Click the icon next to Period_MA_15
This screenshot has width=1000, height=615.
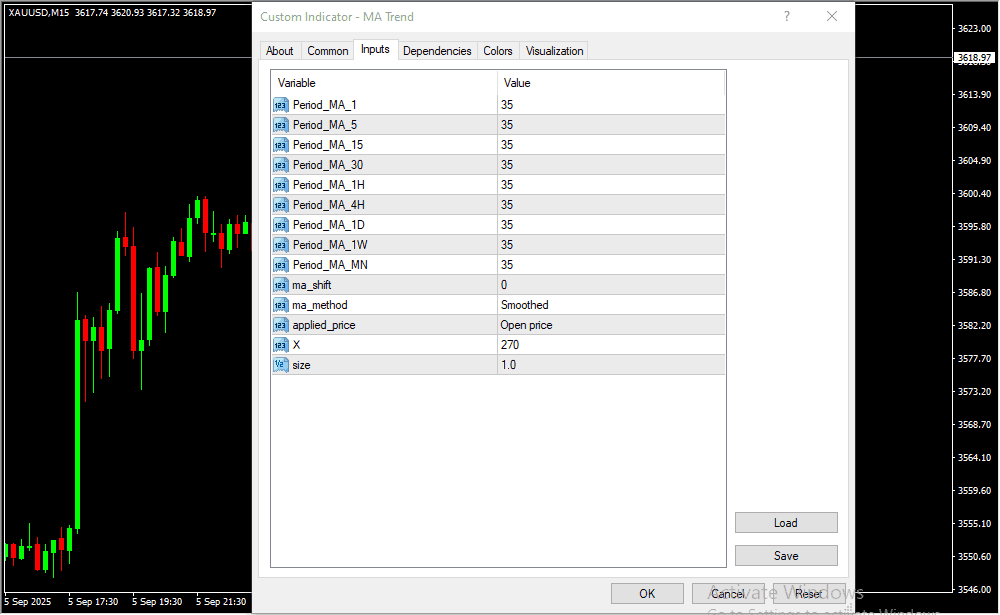click(280, 145)
